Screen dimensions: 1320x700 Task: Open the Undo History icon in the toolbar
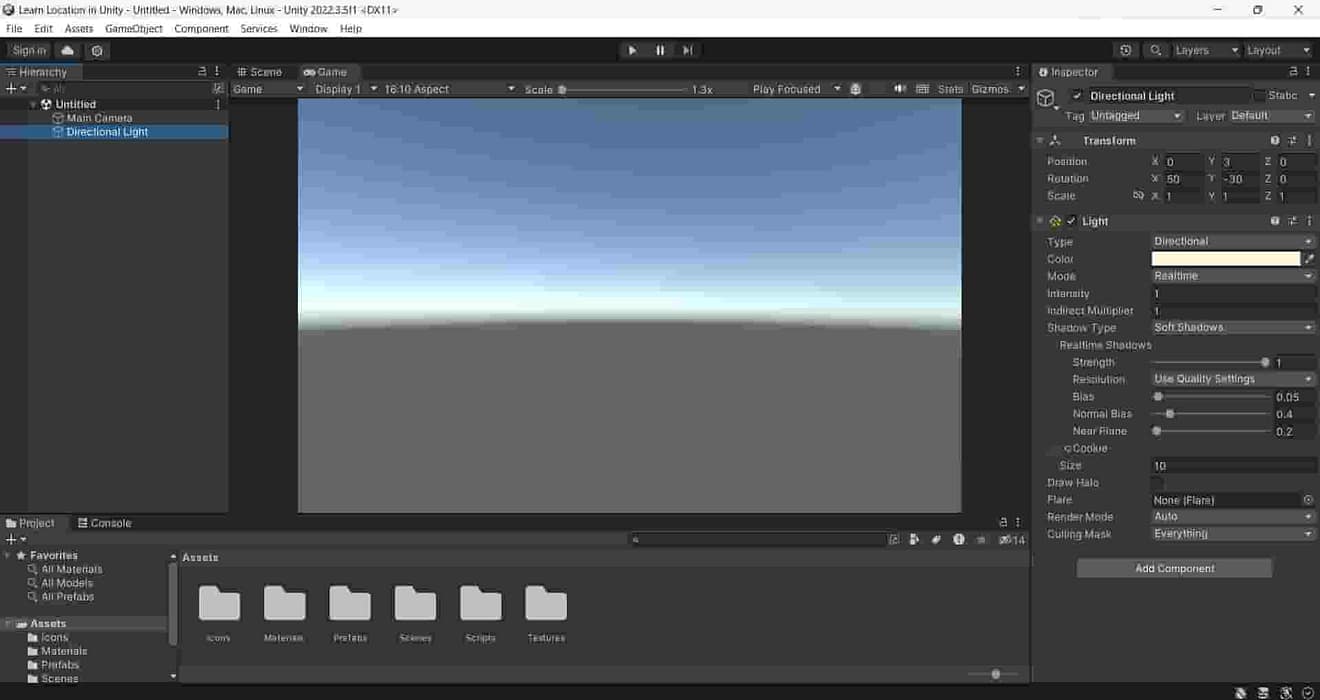click(1126, 50)
